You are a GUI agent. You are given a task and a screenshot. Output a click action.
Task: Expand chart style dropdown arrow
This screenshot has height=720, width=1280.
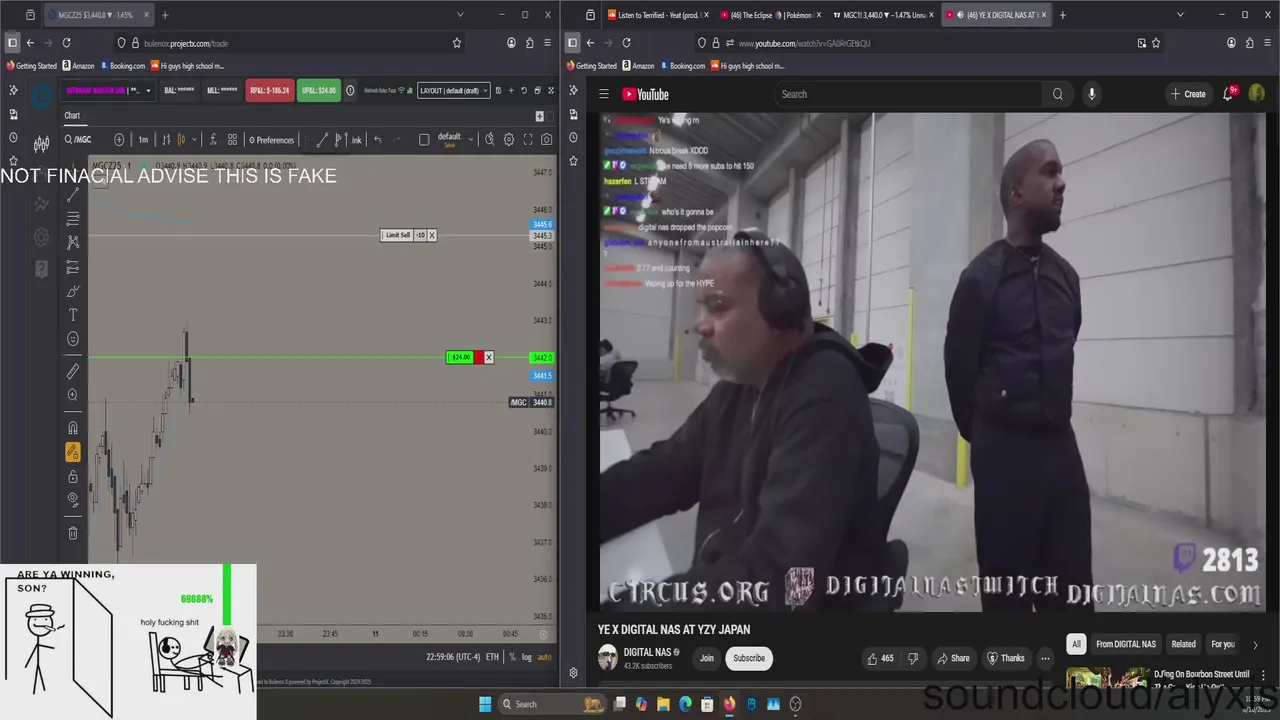tap(194, 140)
